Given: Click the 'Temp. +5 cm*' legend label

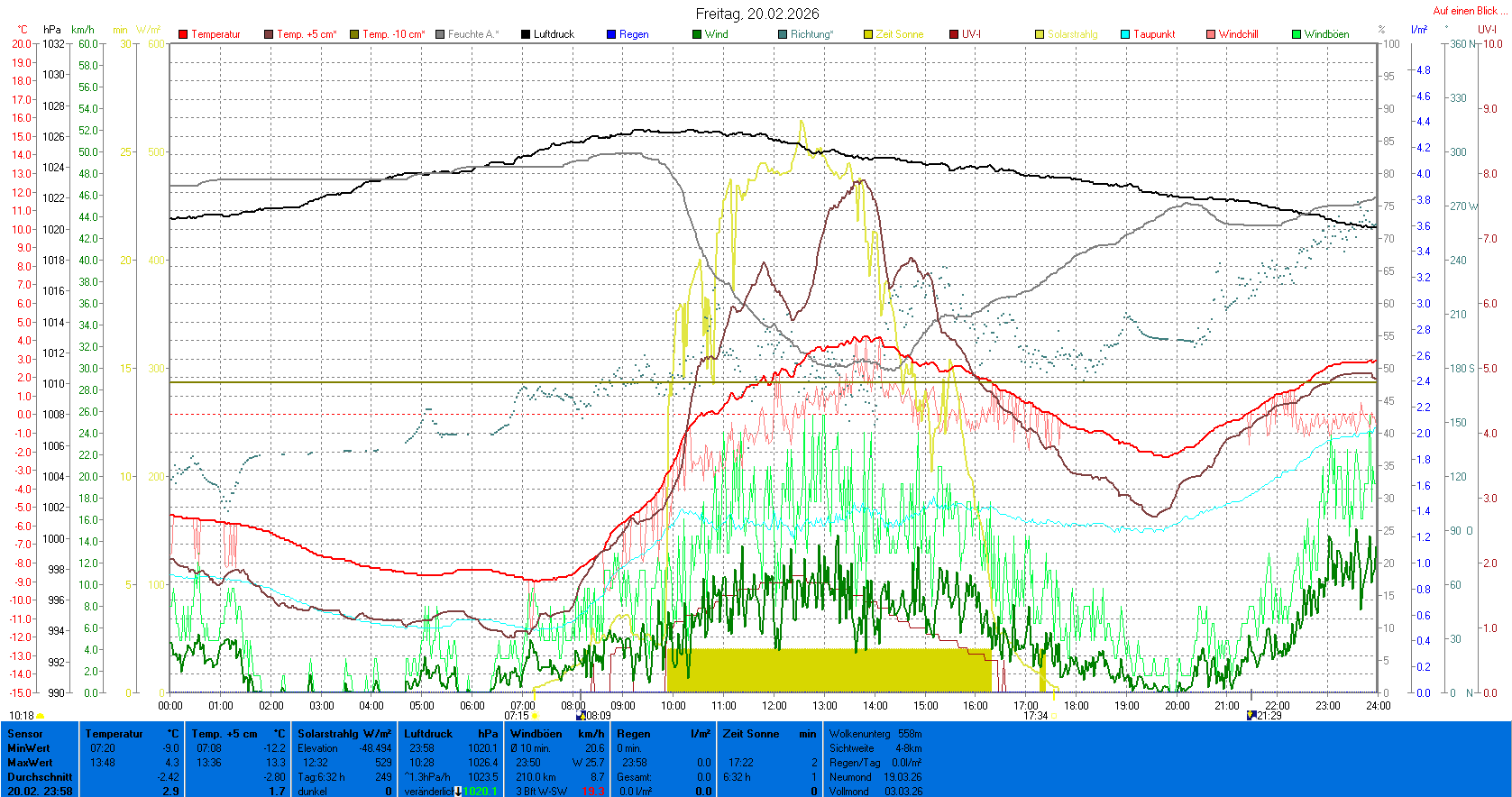Looking at the screenshot, I should 307,34.
